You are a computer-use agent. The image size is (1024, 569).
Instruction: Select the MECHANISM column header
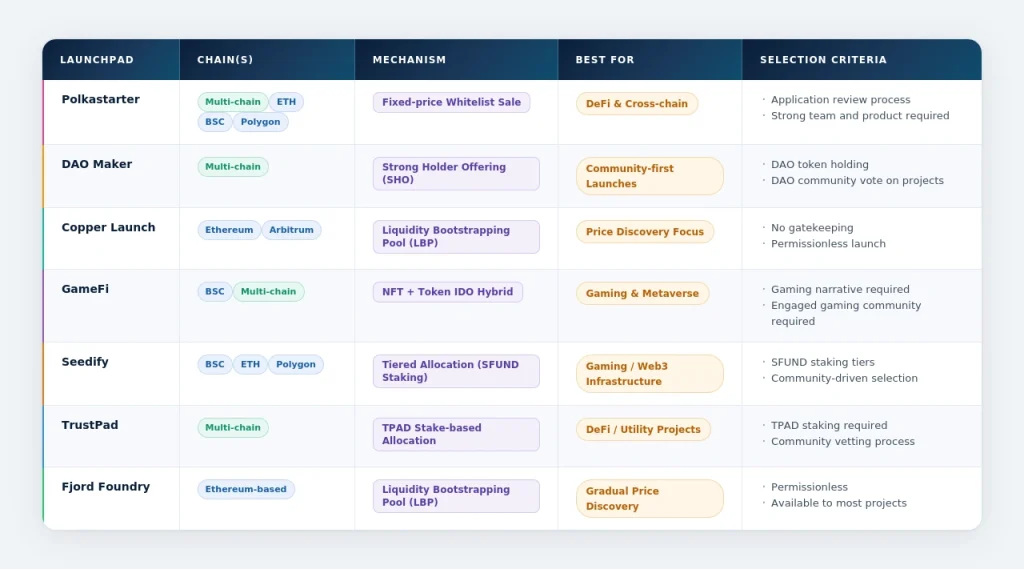coord(409,60)
